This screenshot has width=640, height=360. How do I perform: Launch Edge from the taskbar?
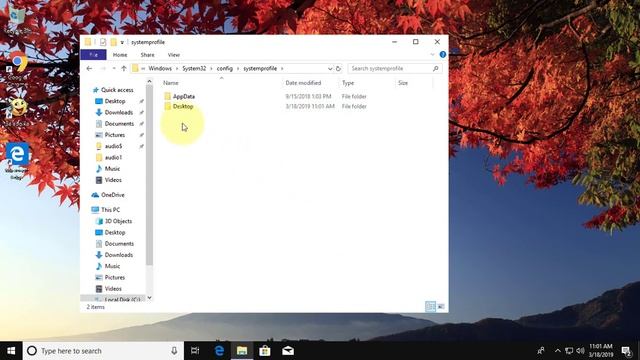[219, 351]
